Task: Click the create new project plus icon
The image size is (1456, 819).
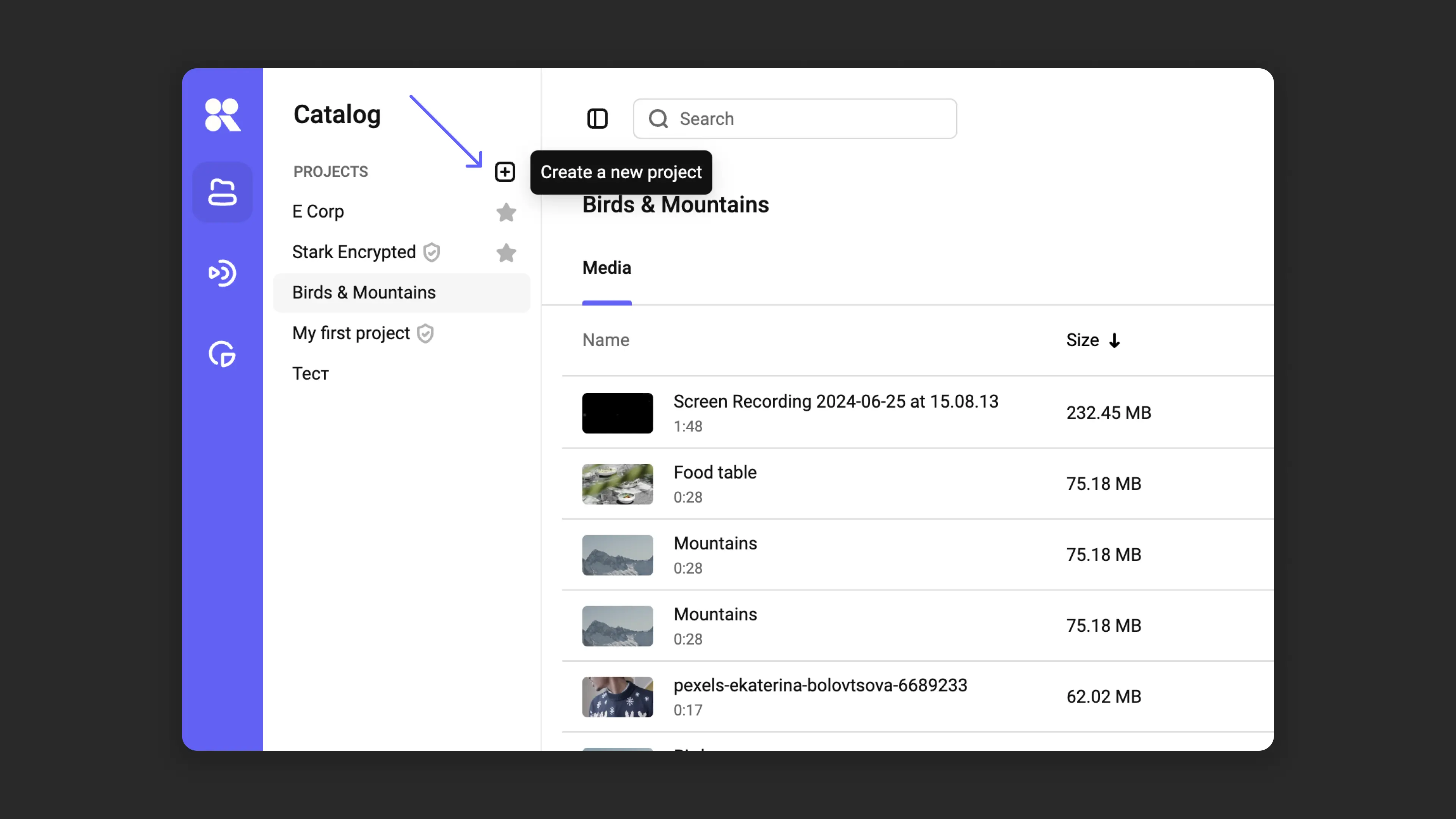Action: point(505,172)
